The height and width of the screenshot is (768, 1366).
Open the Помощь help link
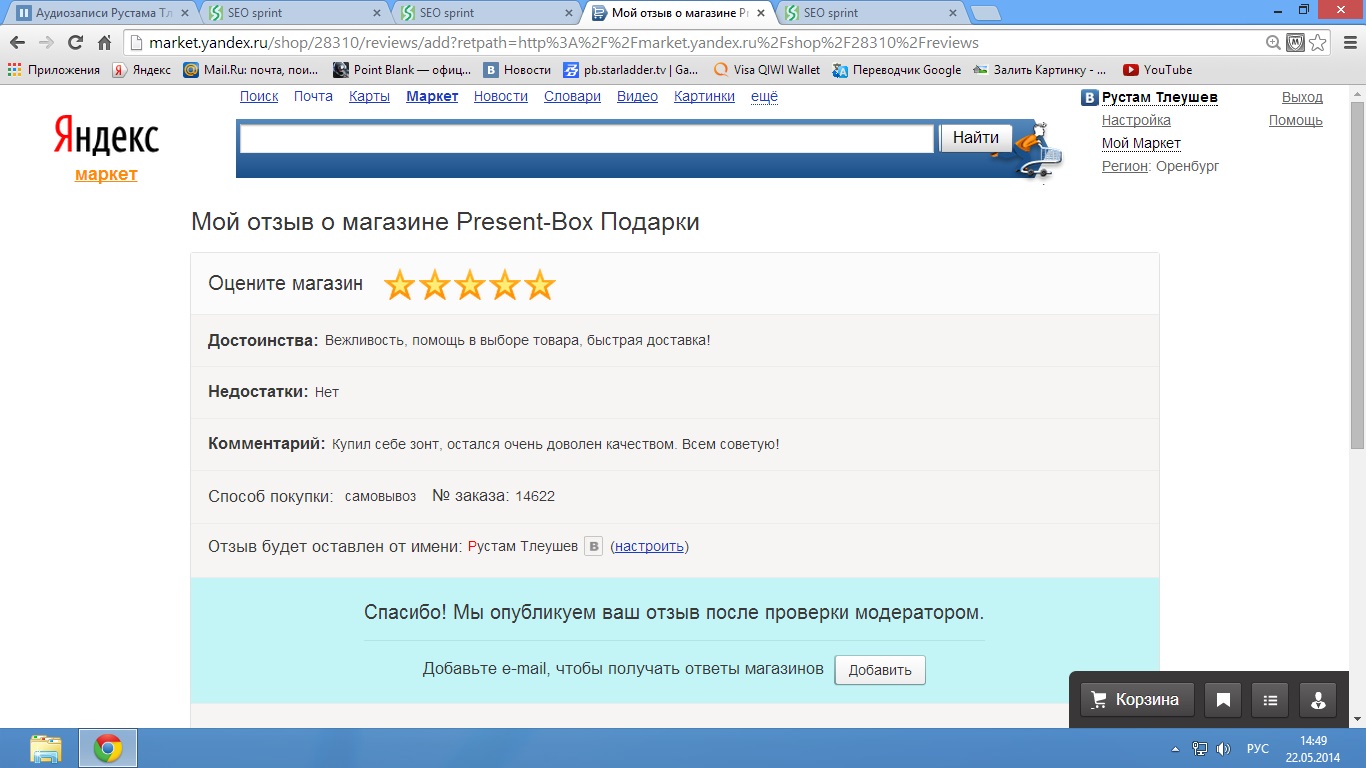coord(1296,120)
